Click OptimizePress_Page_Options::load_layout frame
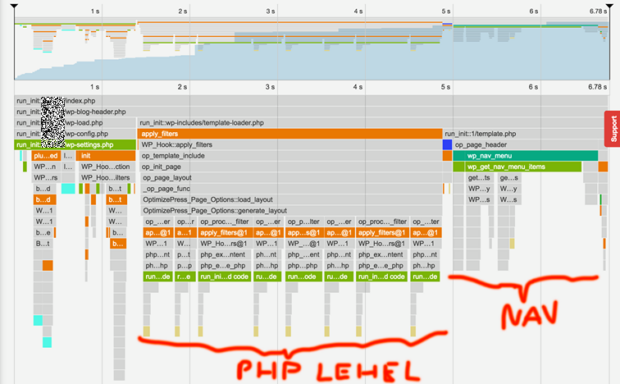This screenshot has width=620, height=384. [289, 200]
